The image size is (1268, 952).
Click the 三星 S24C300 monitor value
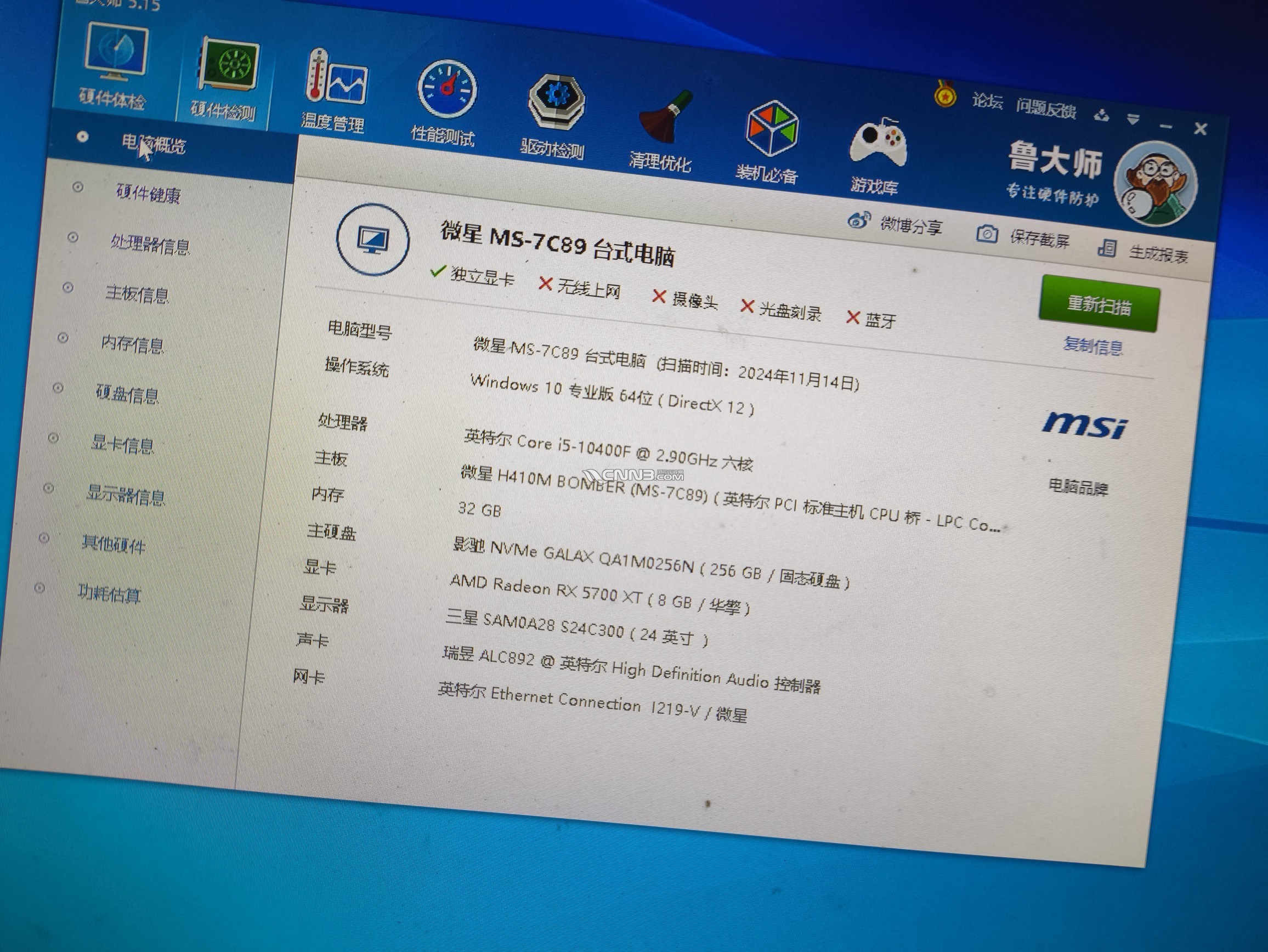point(578,629)
